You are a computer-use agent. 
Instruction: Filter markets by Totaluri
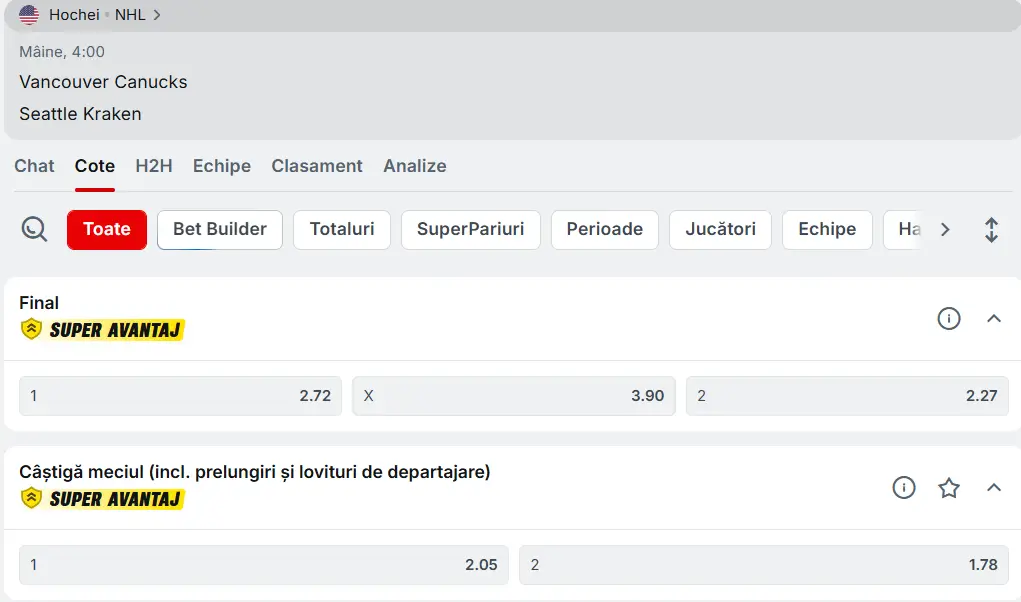pos(342,229)
